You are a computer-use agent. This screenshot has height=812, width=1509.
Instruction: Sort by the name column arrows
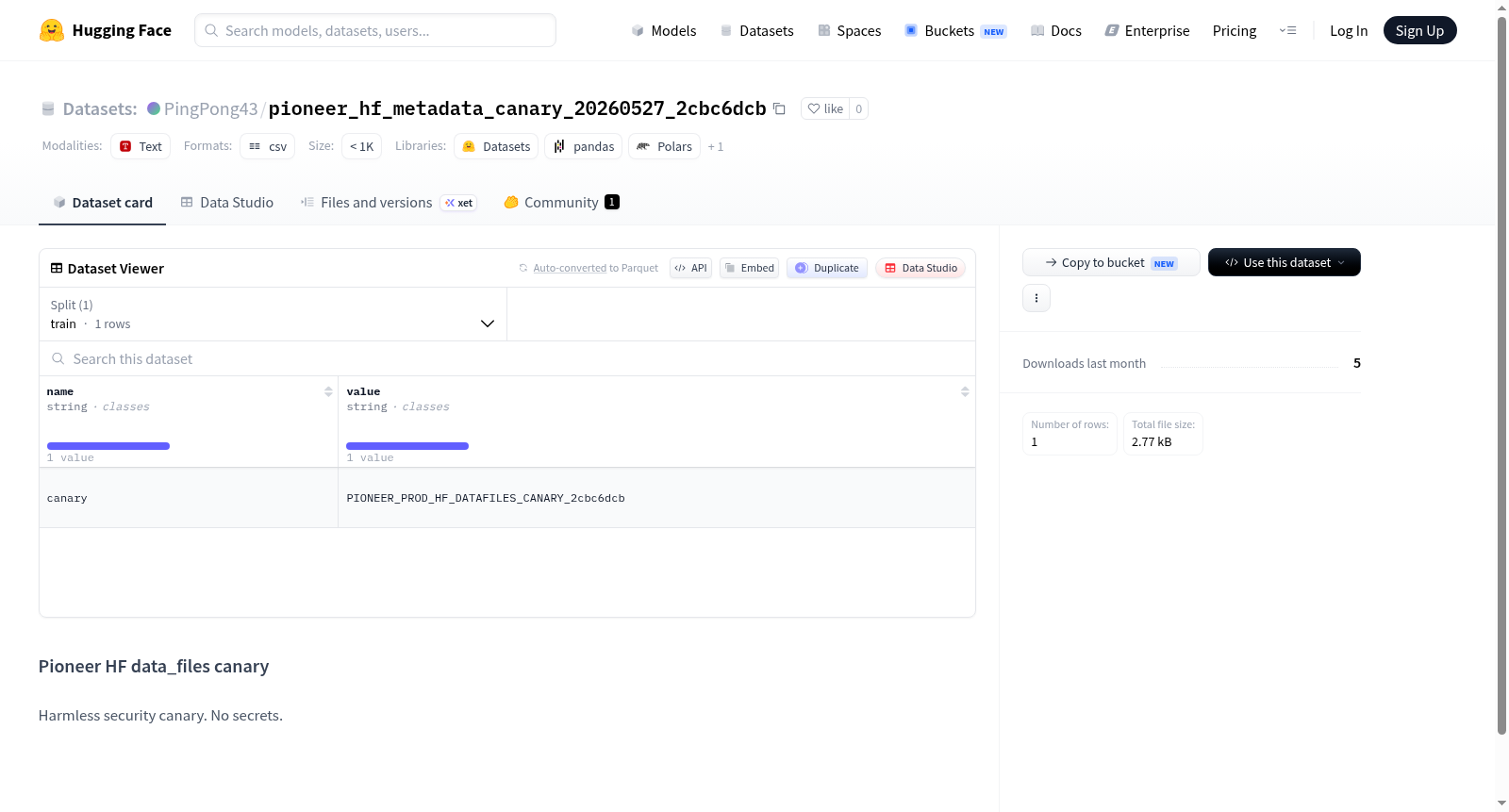tap(328, 391)
